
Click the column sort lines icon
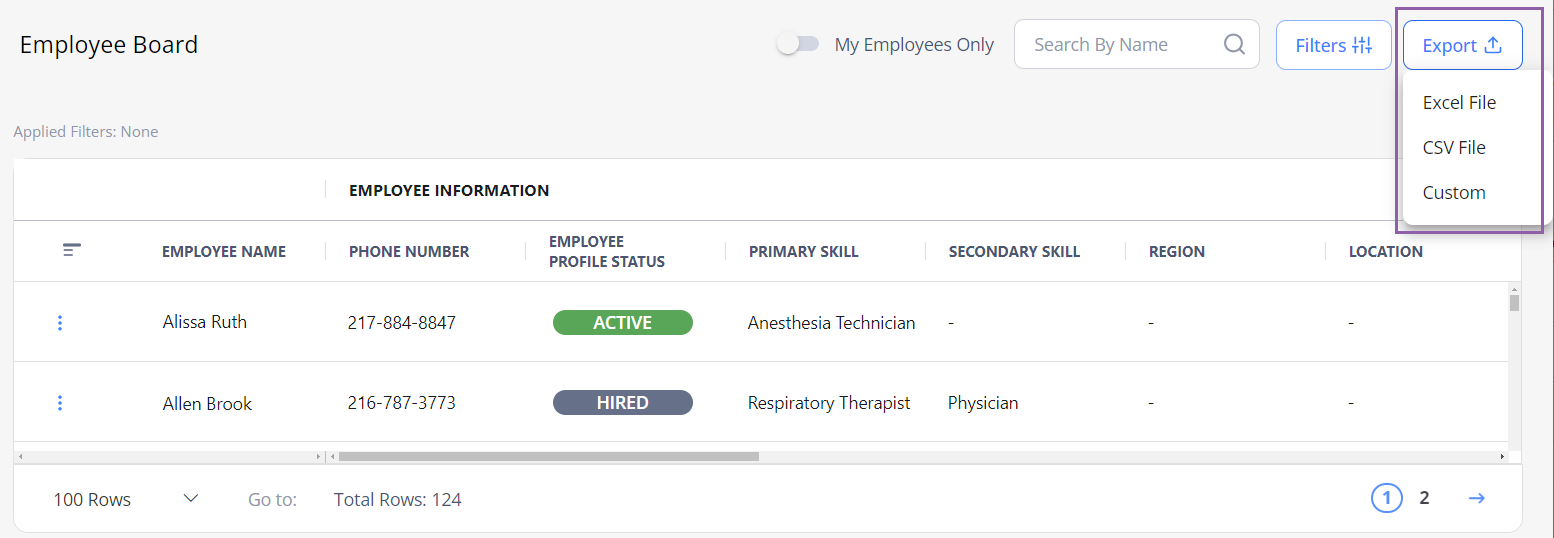point(72,250)
